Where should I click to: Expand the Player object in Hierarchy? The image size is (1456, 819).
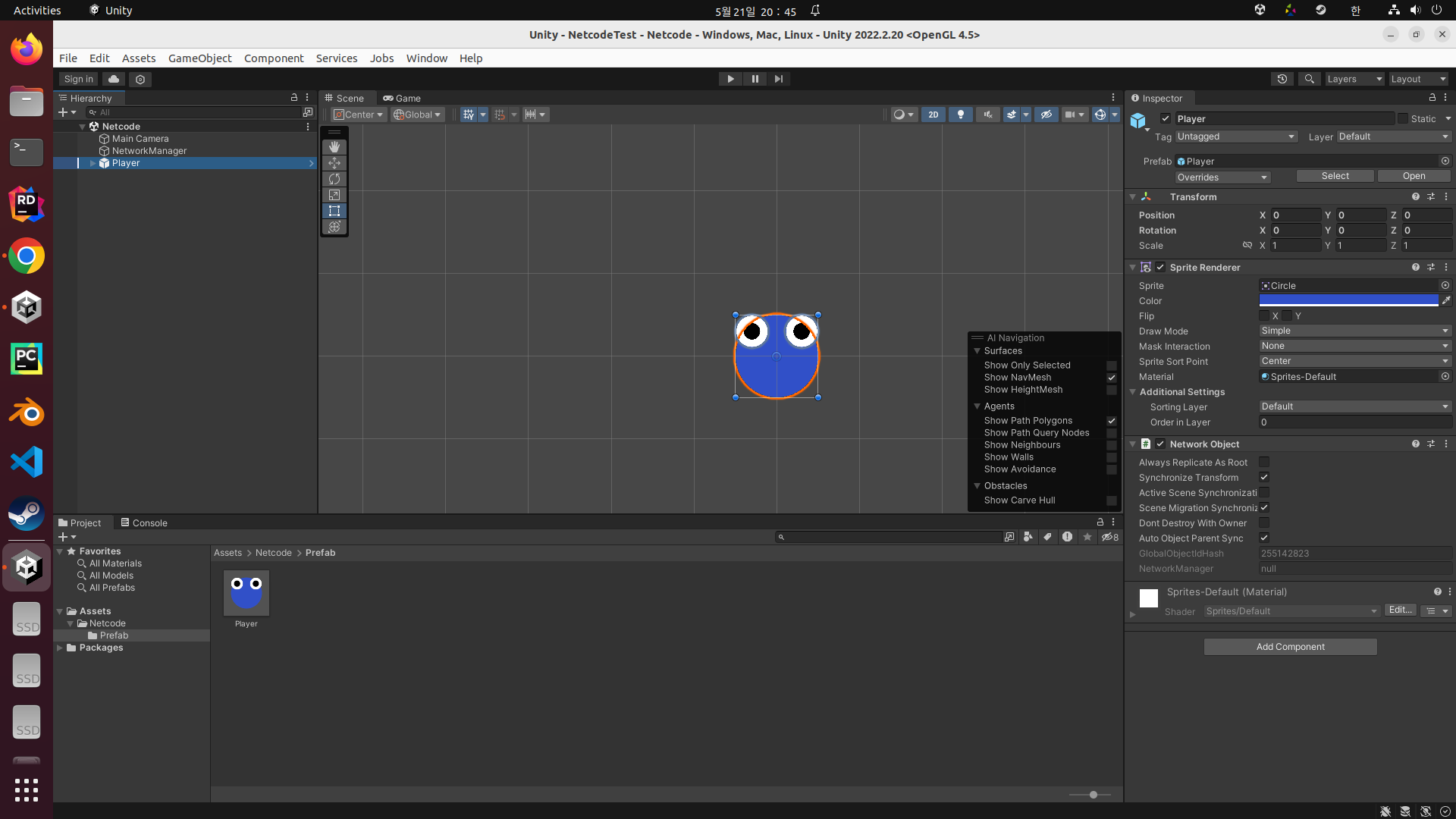[93, 163]
